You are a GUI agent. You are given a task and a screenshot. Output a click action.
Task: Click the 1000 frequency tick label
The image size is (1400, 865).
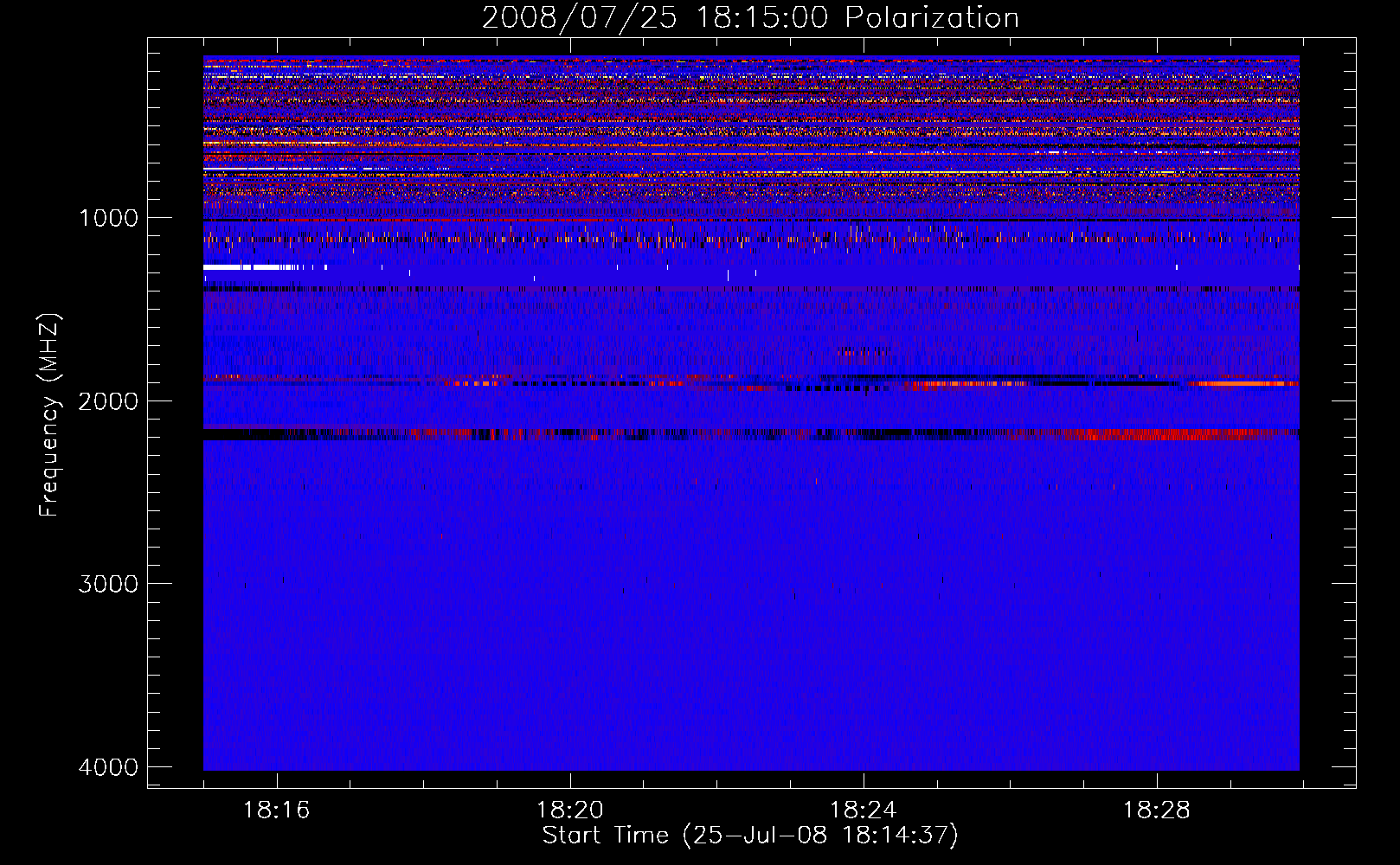[x=108, y=218]
